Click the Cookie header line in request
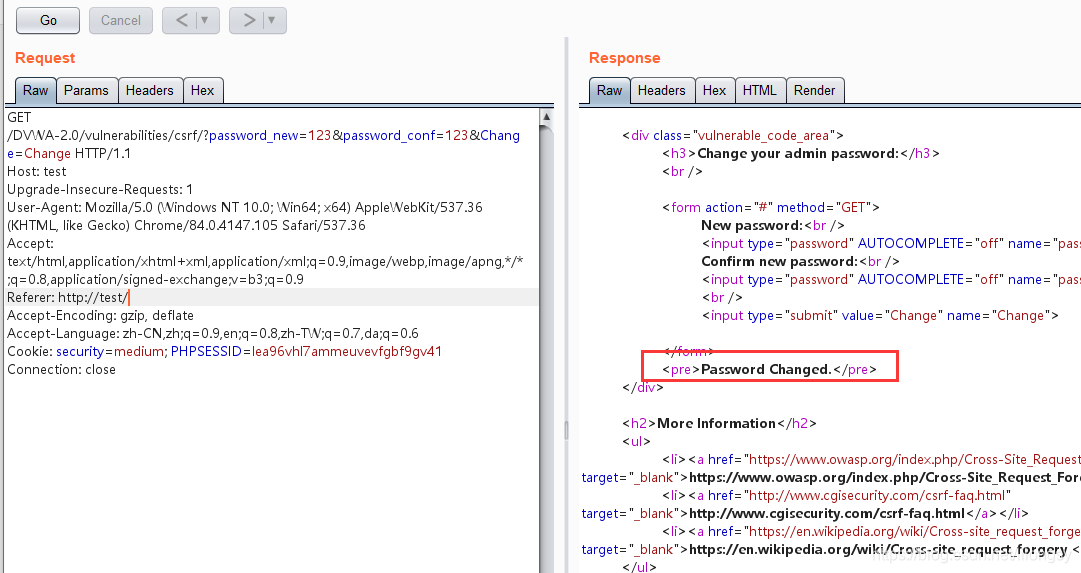The width and height of the screenshot is (1081, 573). pos(224,352)
